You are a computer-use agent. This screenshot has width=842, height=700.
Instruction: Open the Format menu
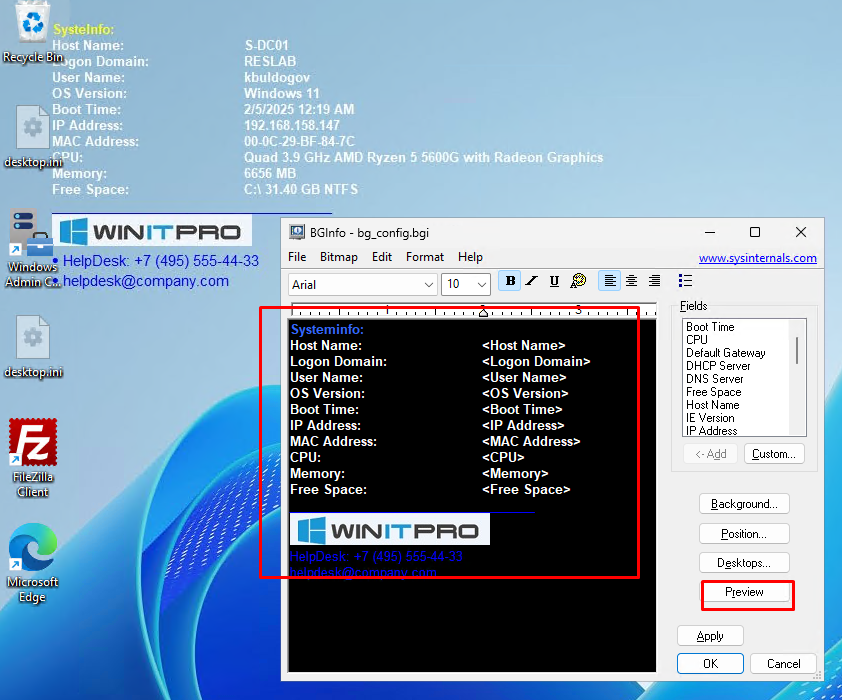tap(425, 257)
